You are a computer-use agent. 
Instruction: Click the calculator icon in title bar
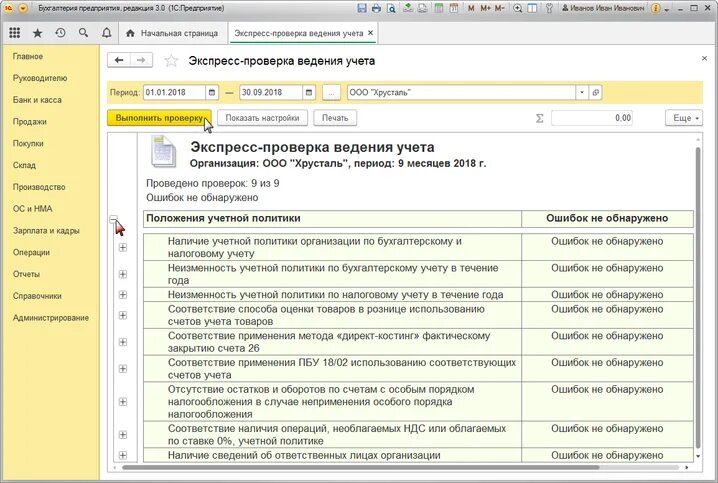pos(439,8)
